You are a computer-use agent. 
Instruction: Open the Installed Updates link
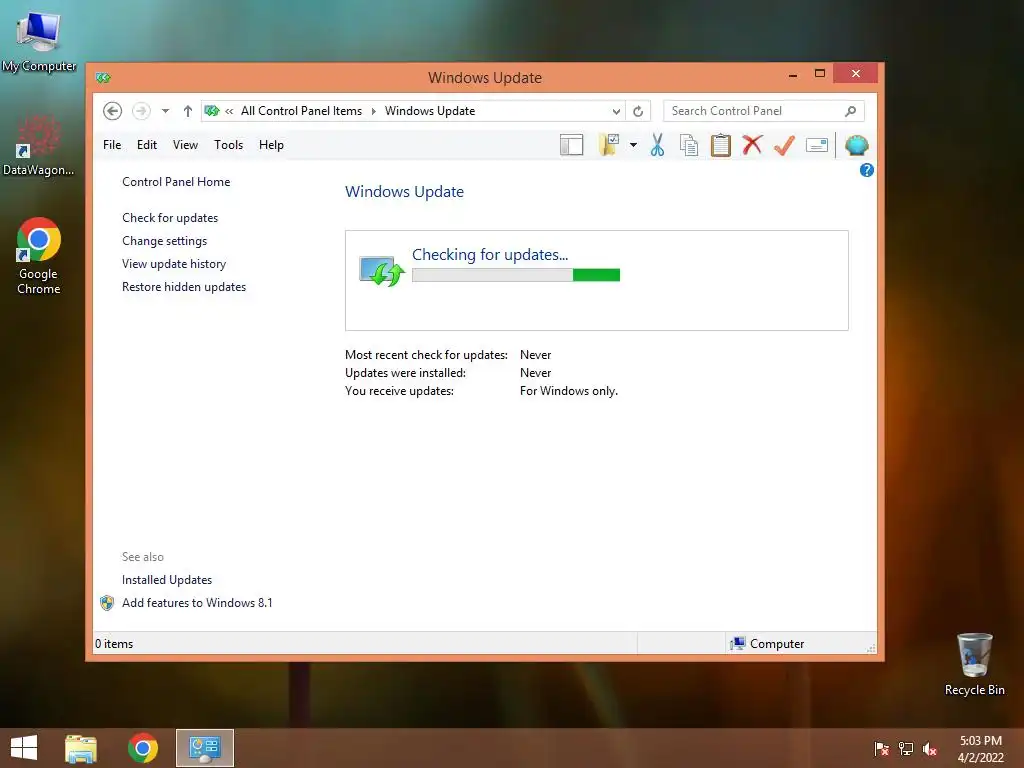pos(167,580)
